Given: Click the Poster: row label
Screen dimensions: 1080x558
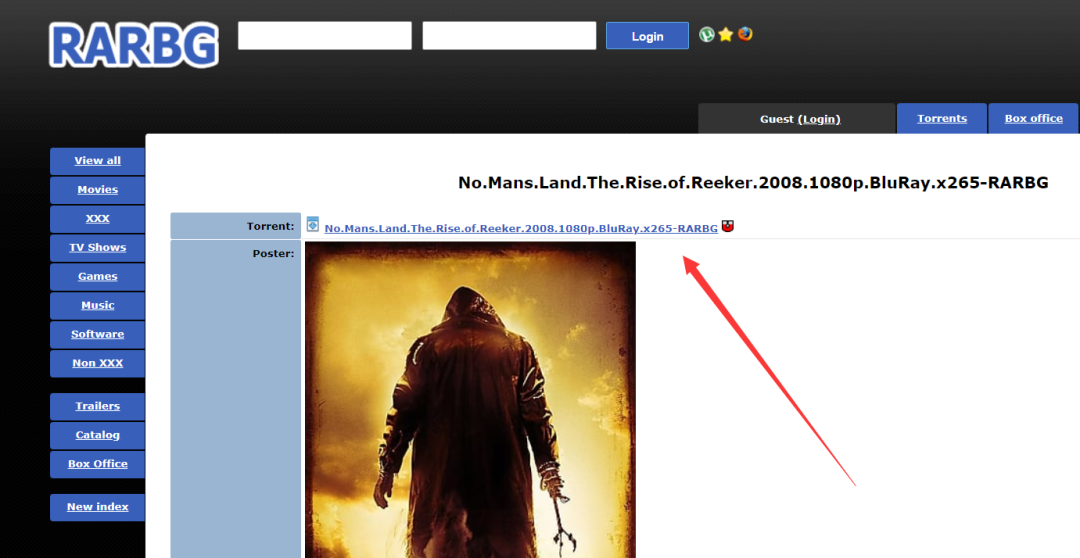Looking at the screenshot, I should point(273,254).
